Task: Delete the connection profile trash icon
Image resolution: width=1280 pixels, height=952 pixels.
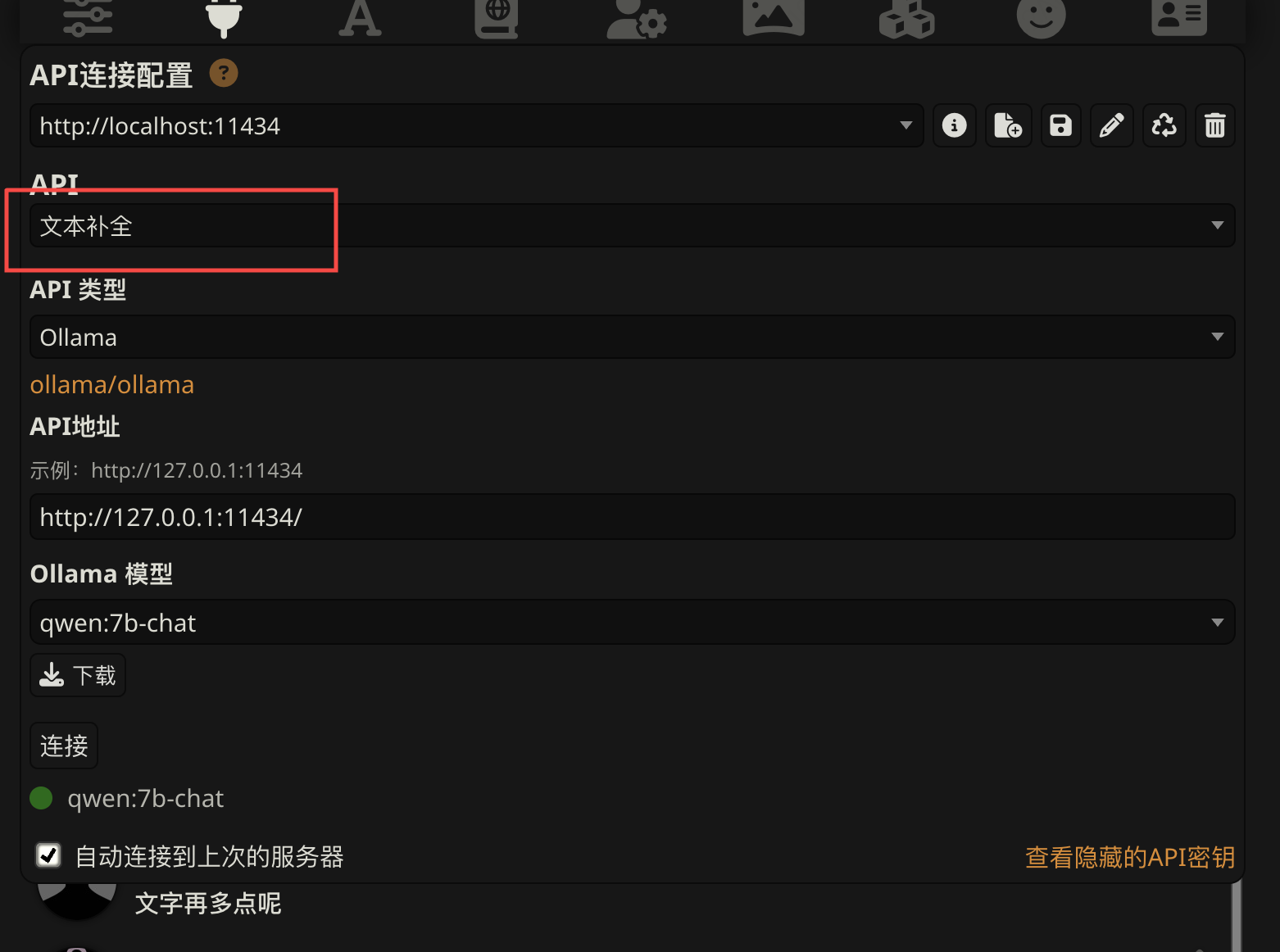Action: pos(1215,125)
